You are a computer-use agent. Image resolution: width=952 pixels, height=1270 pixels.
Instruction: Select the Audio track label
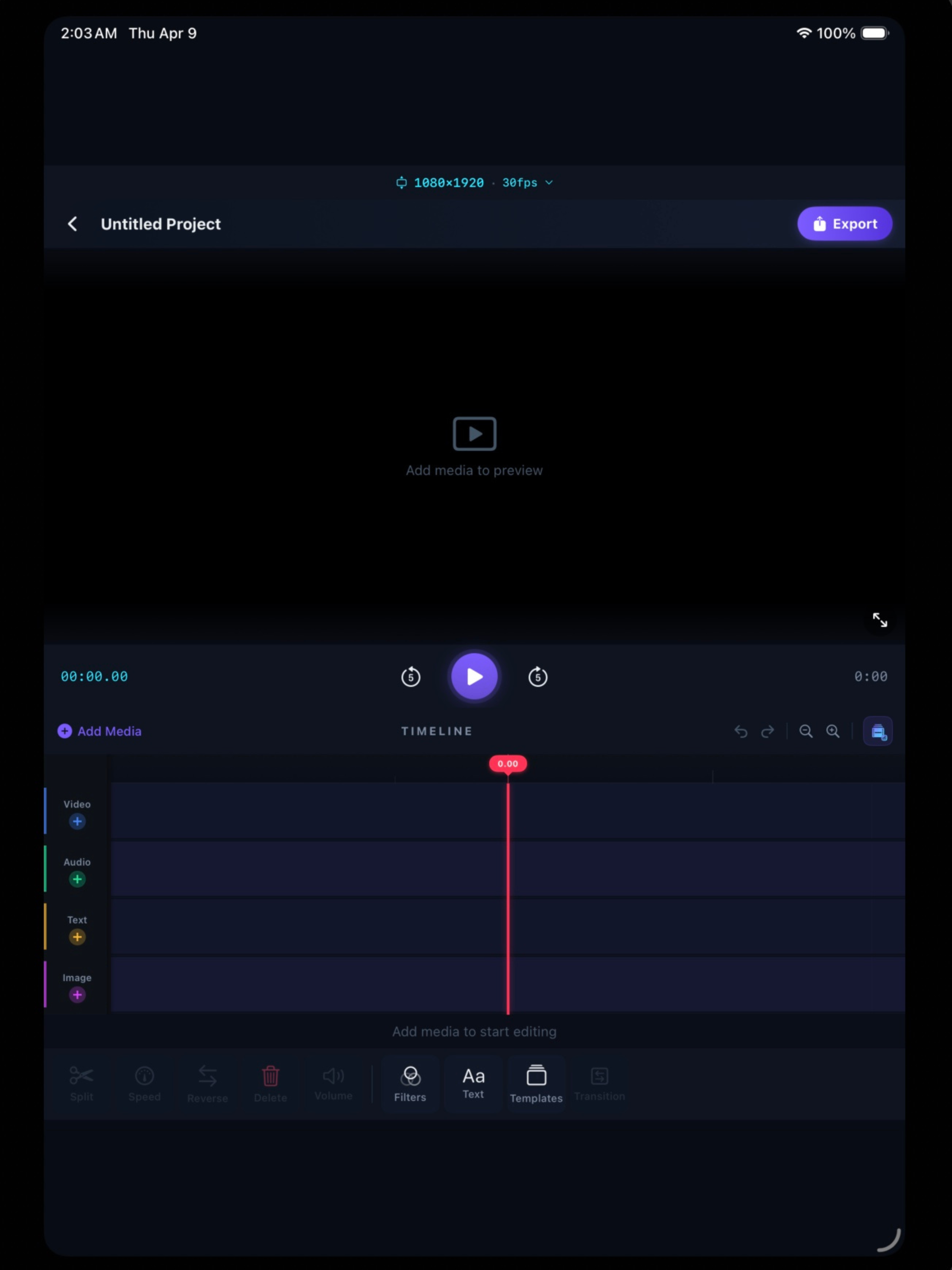[x=77, y=862]
